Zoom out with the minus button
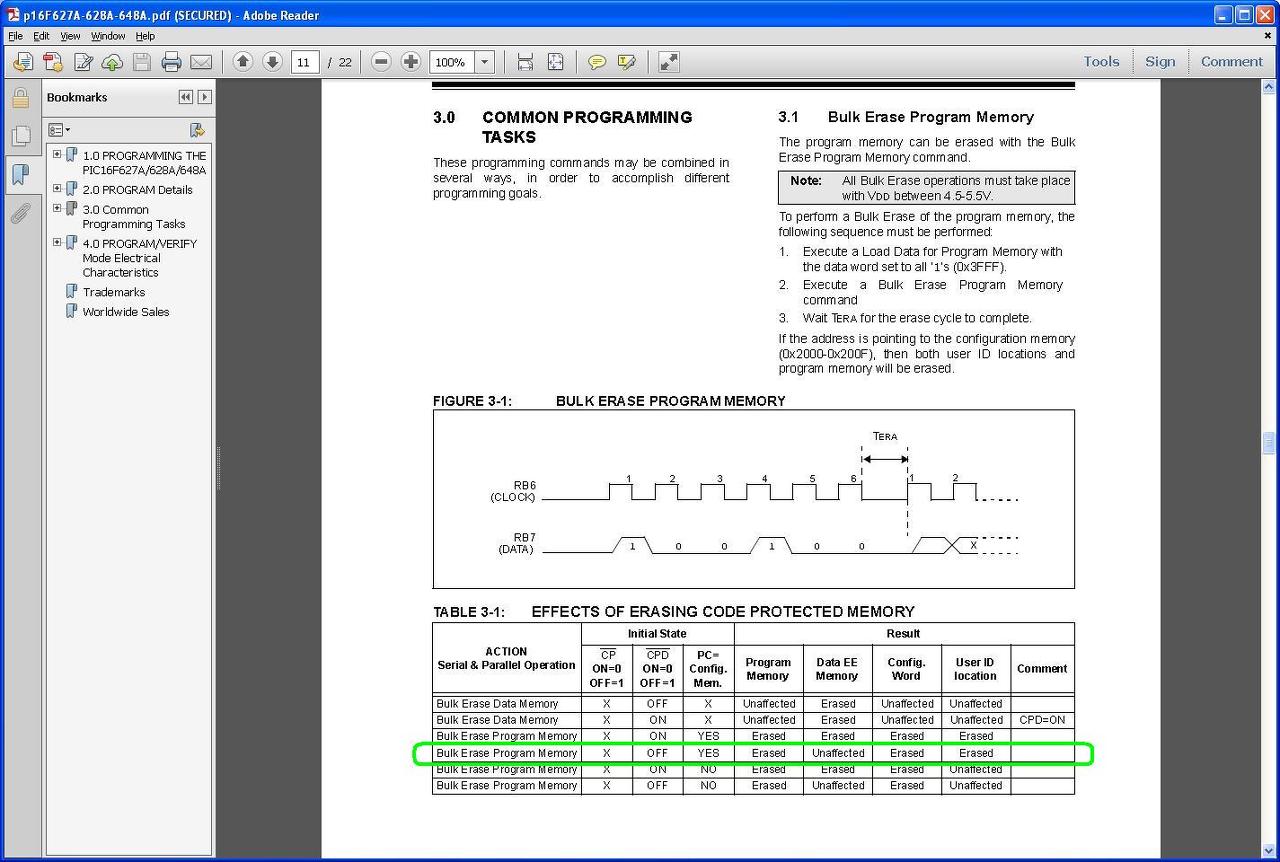 tap(380, 62)
